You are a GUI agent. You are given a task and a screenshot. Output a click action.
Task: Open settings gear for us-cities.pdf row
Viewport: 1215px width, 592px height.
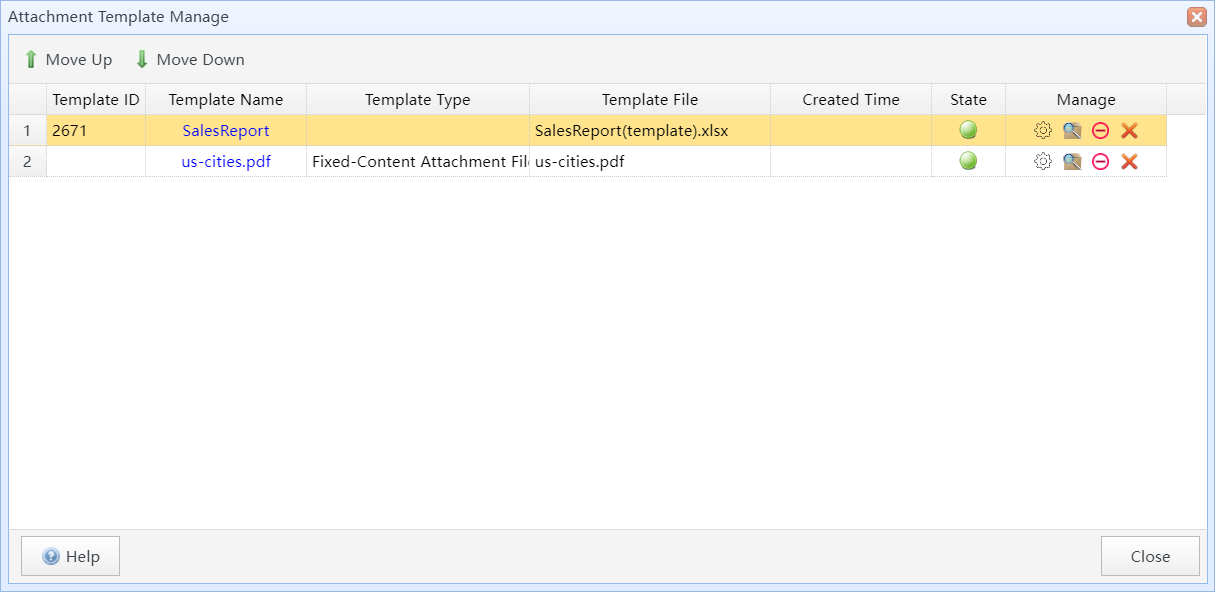[1043, 161]
